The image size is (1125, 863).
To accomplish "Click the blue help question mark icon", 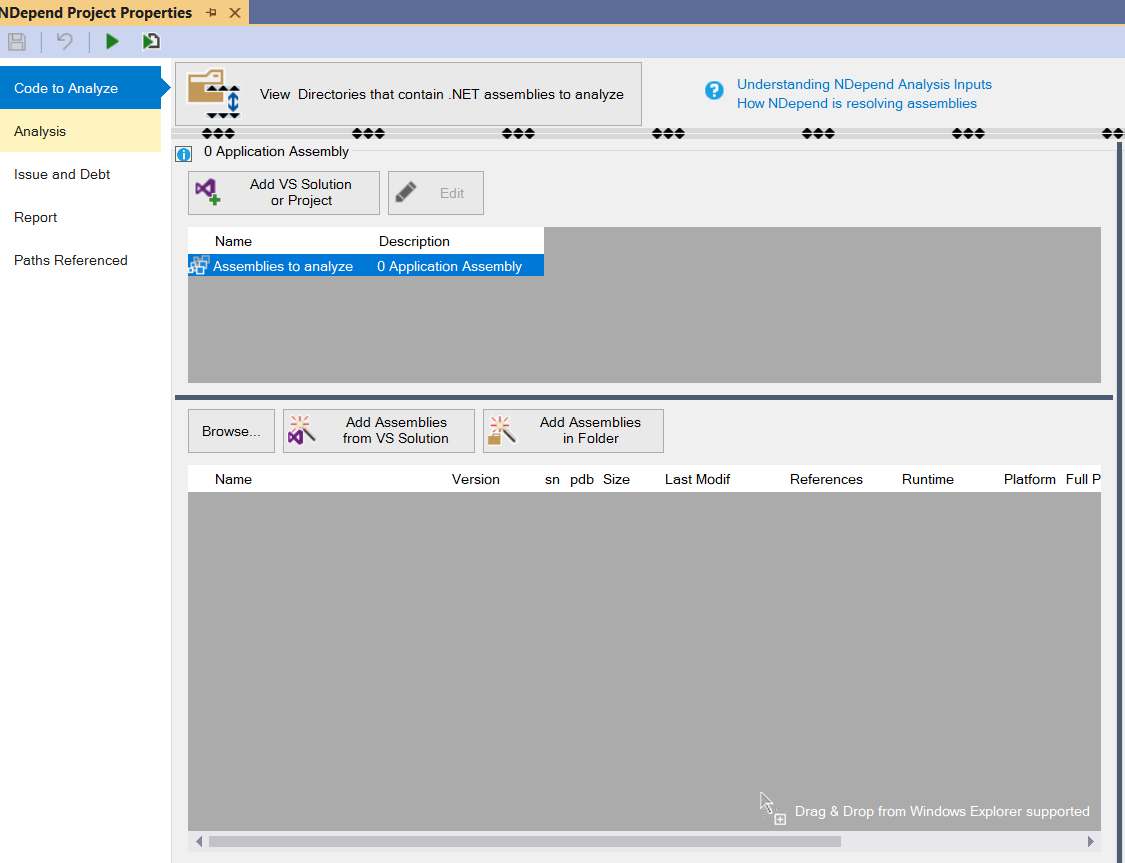I will point(714,90).
